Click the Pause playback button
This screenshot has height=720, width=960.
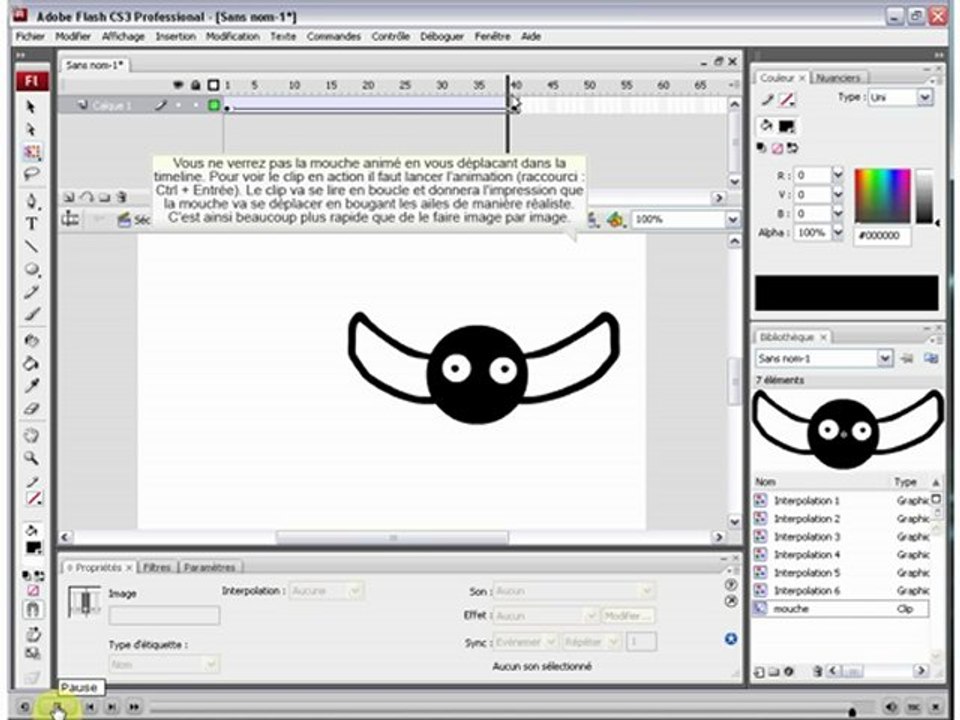pyautogui.click(x=57, y=707)
